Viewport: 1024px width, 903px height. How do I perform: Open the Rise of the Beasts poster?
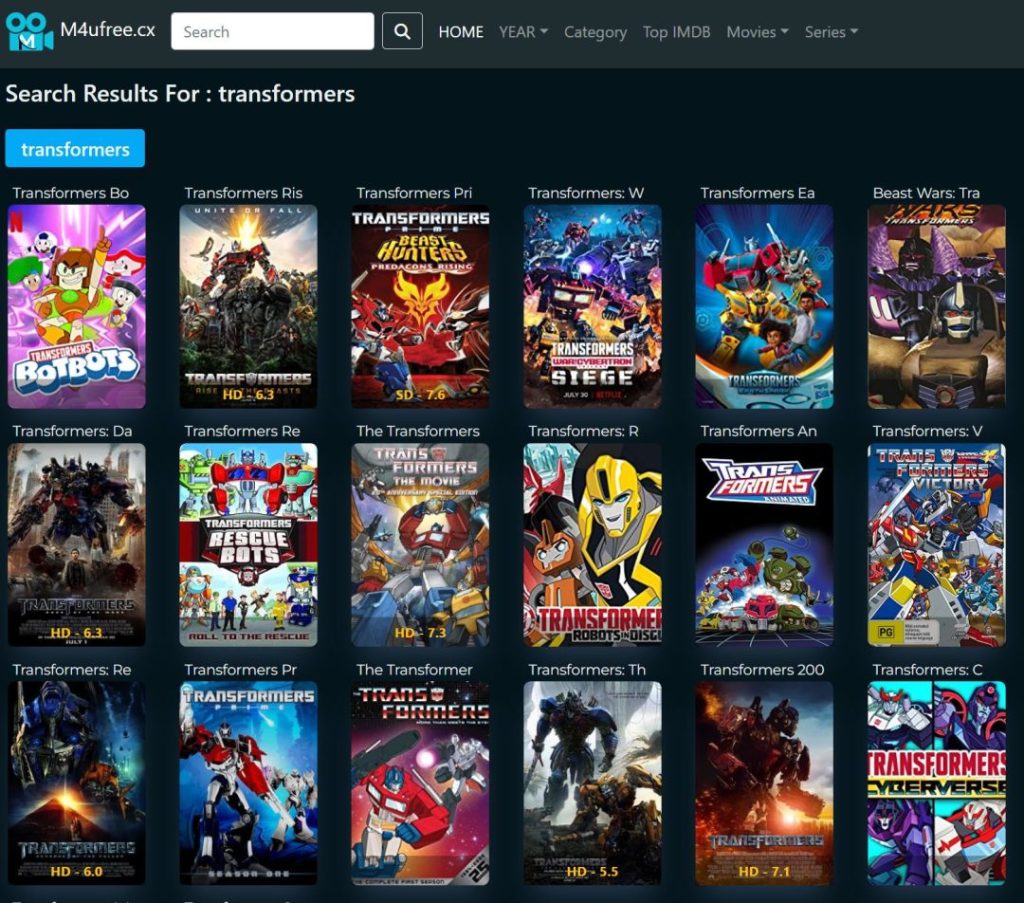(x=248, y=307)
